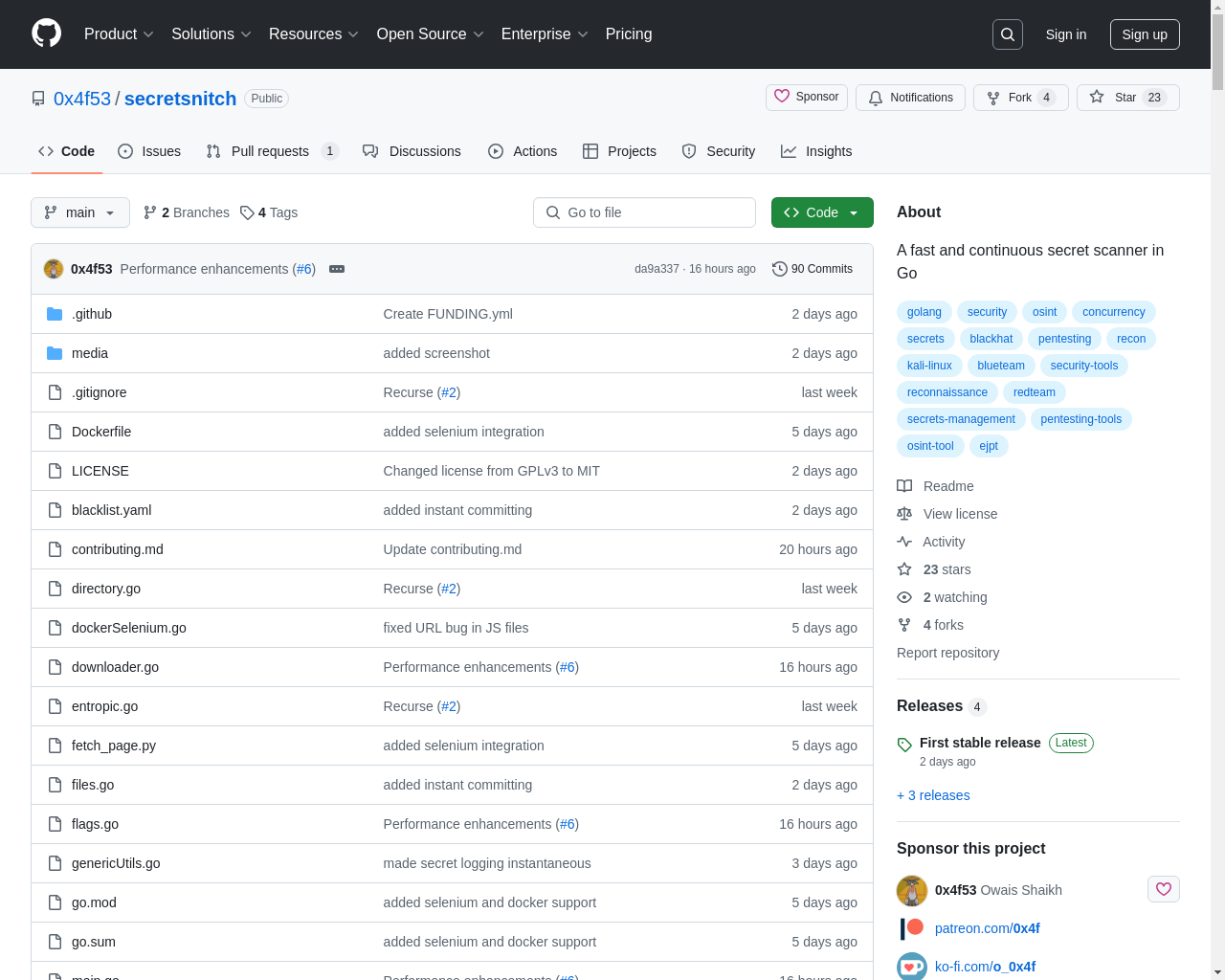Viewport: 1225px width, 980px height.
Task: View 2 Branches
Action: point(187,212)
